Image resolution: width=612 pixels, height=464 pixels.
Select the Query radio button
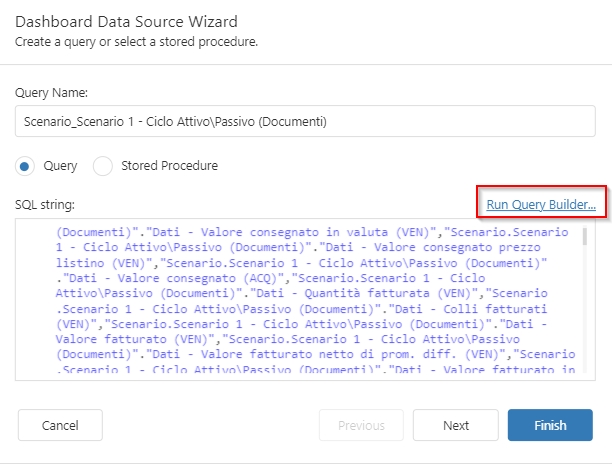(x=28, y=166)
